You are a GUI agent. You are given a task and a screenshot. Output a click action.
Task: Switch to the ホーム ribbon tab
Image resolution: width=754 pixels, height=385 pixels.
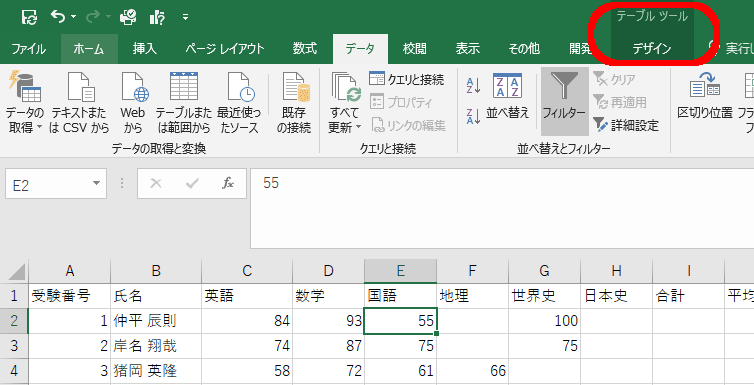(89, 49)
